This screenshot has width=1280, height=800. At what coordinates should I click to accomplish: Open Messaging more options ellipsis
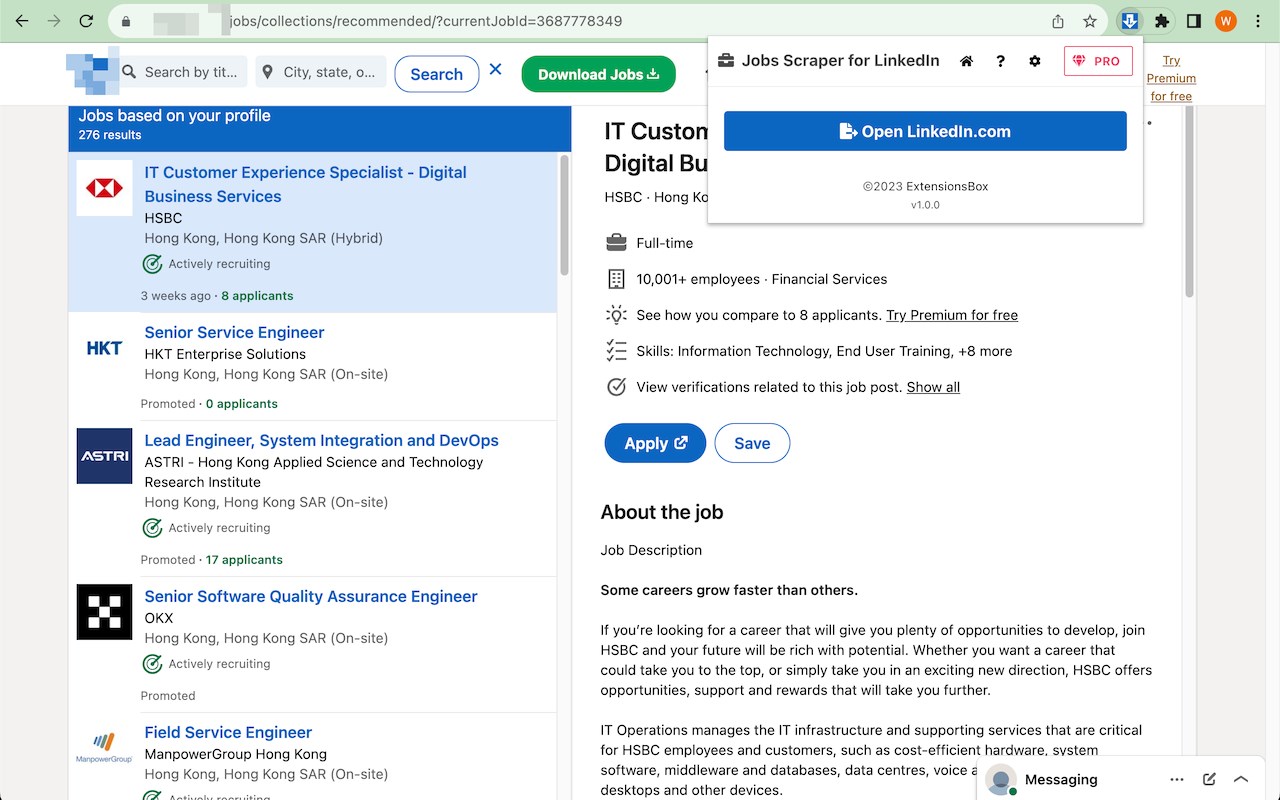click(1177, 779)
